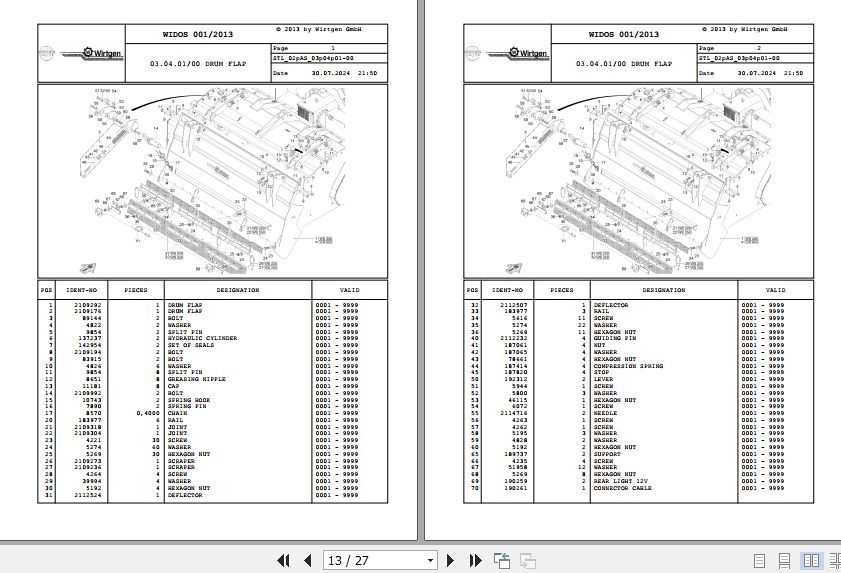Click the greyed go forward view icon
Image resolution: width=841 pixels, height=573 pixels.
point(527,561)
